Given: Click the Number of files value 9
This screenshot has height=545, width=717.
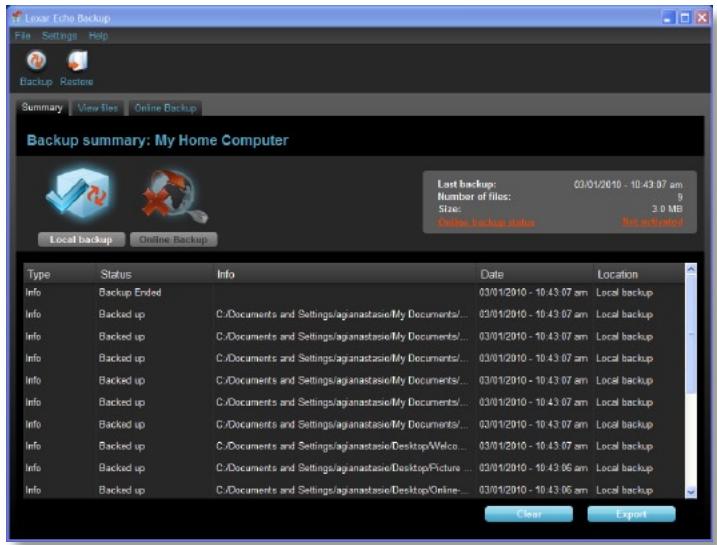Looking at the screenshot, I should point(680,197).
